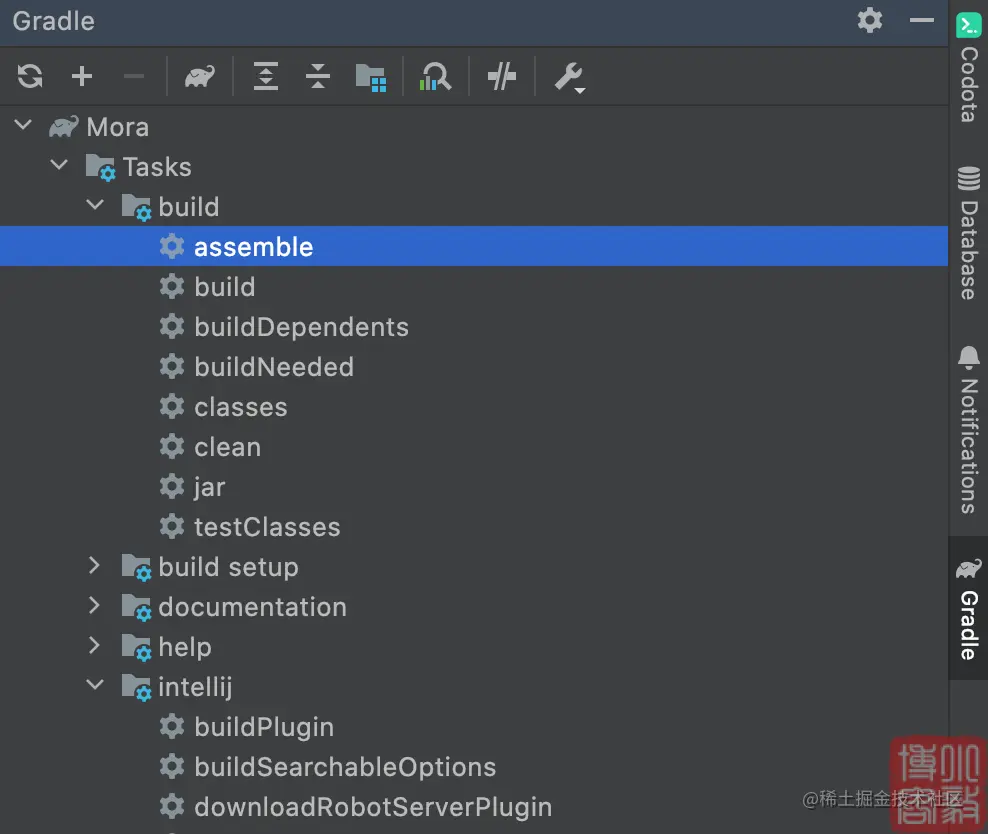Select the assemble task
The image size is (988, 834).
(474, 246)
